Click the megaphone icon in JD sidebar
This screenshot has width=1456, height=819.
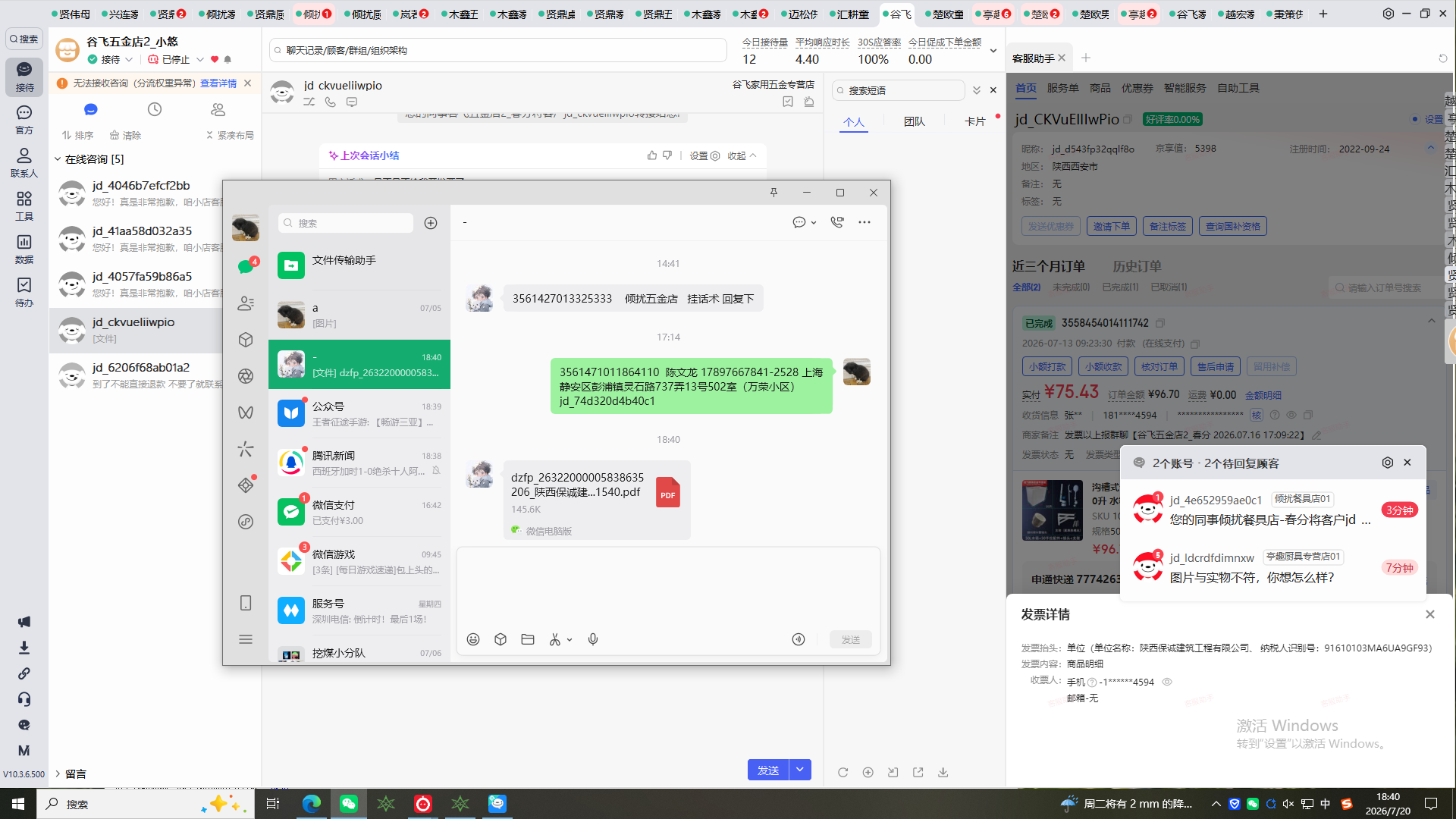24,622
